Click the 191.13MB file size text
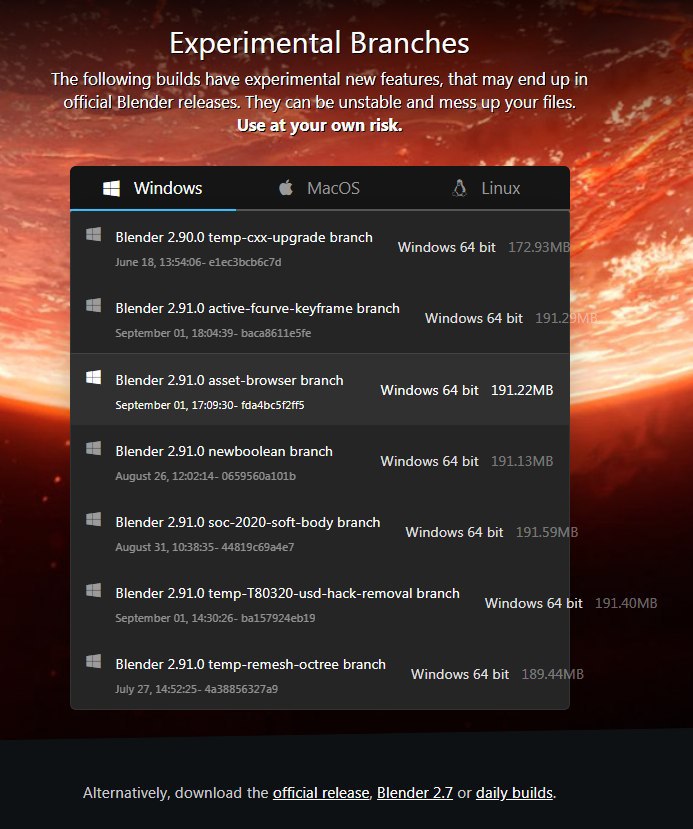Screen dimensions: 693x829 (522, 461)
